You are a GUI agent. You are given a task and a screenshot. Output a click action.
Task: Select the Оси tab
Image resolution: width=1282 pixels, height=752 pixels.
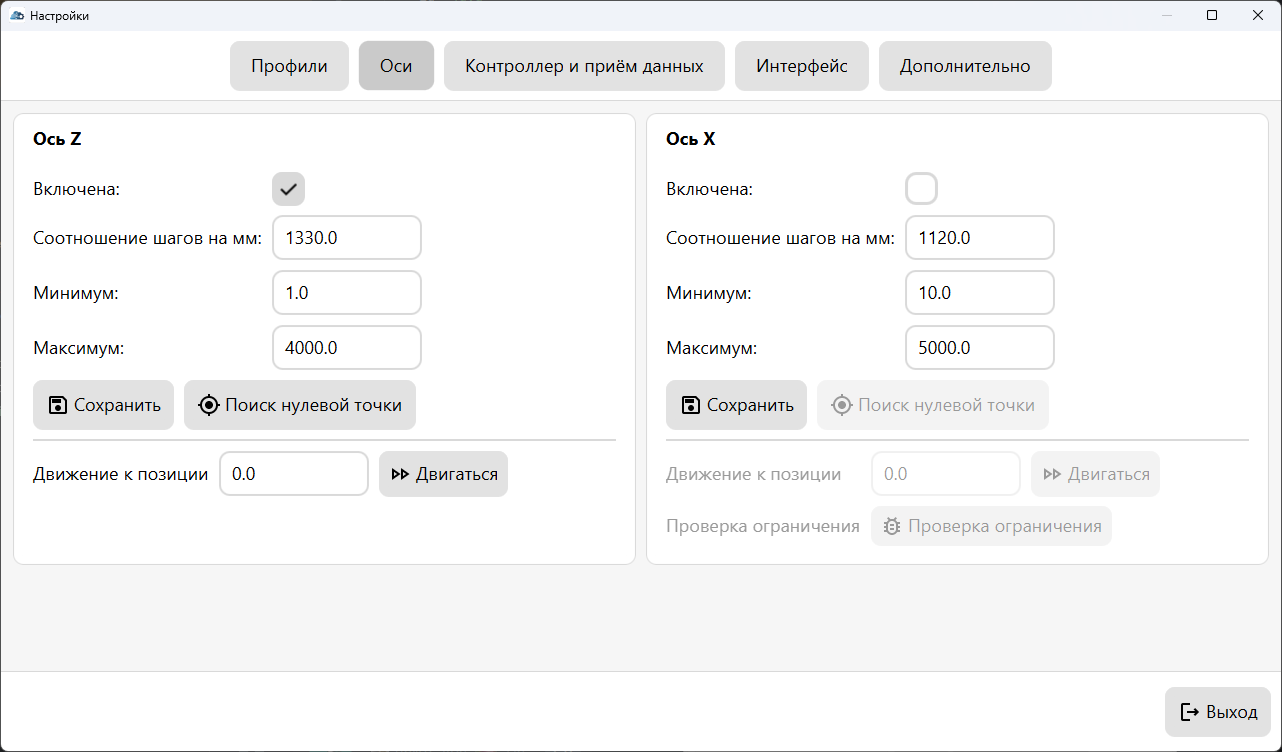point(396,66)
